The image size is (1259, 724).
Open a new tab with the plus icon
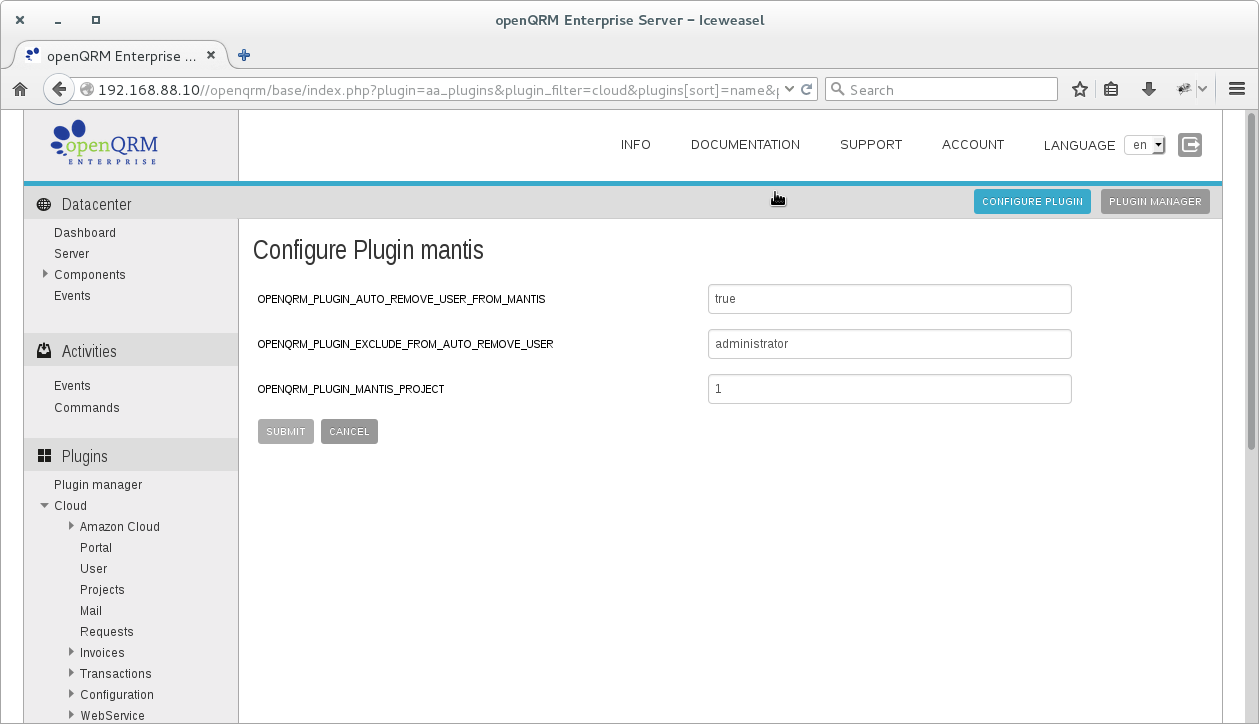coord(243,55)
